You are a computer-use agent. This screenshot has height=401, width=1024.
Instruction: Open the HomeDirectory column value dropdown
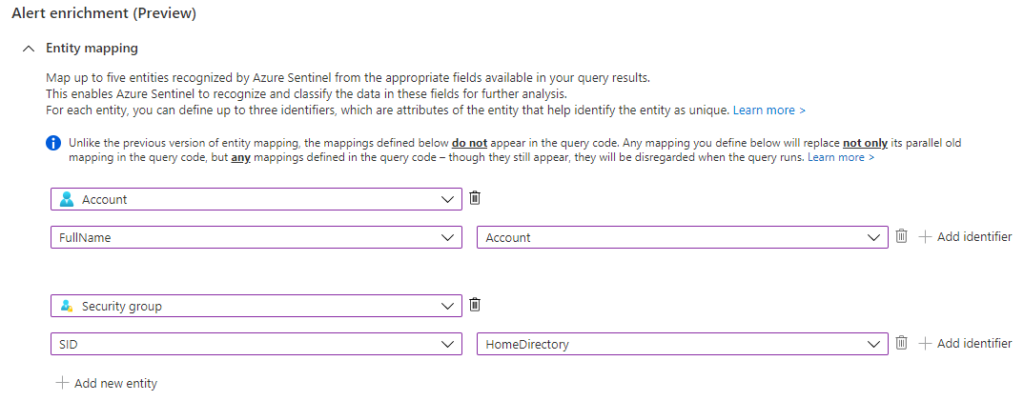click(x=682, y=344)
